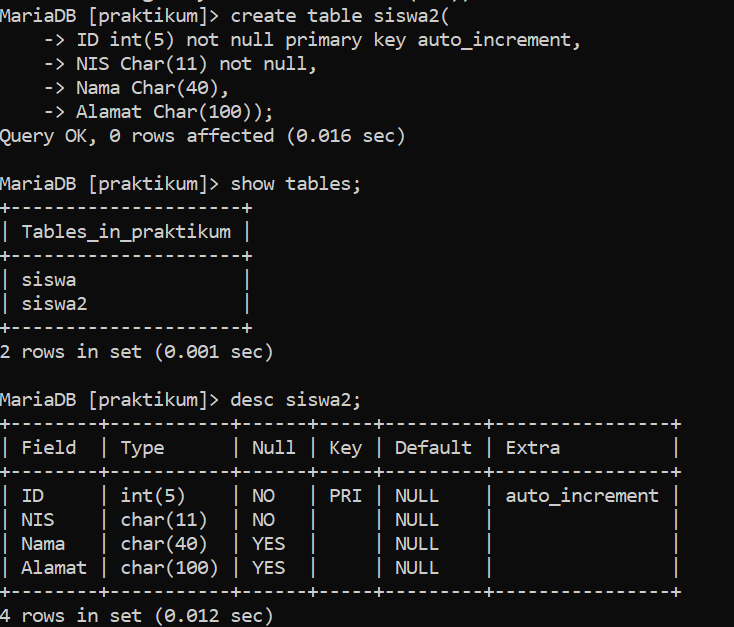Image resolution: width=734 pixels, height=627 pixels.
Task: Click the 'char(100)' type cell
Action: [169, 568]
